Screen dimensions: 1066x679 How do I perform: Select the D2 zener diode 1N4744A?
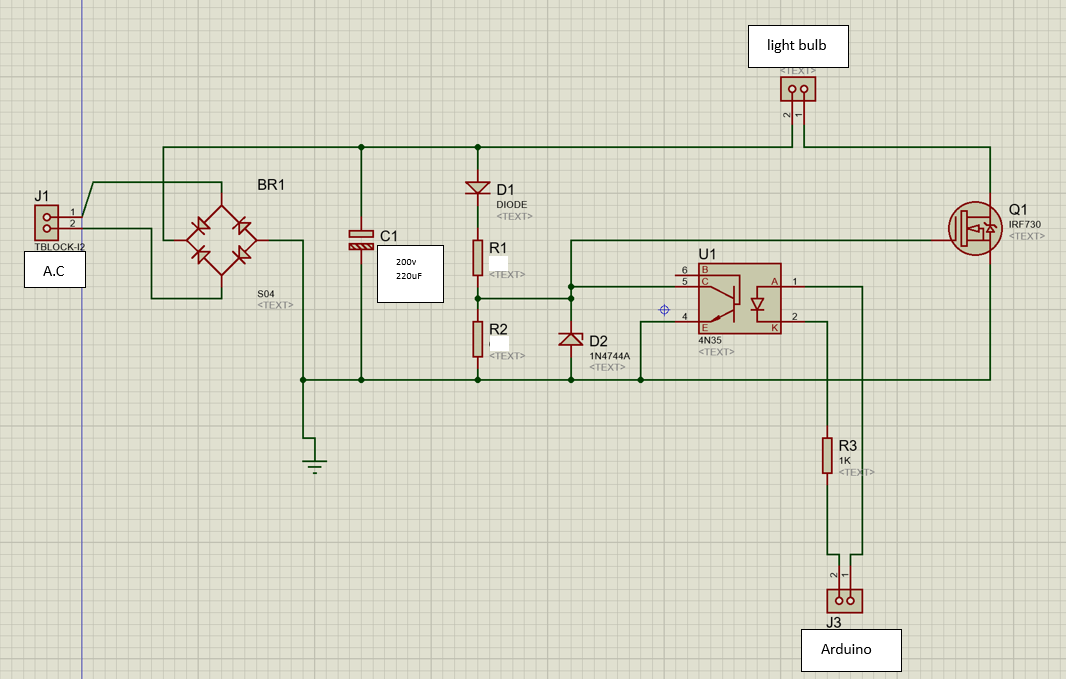pyautogui.click(x=570, y=340)
